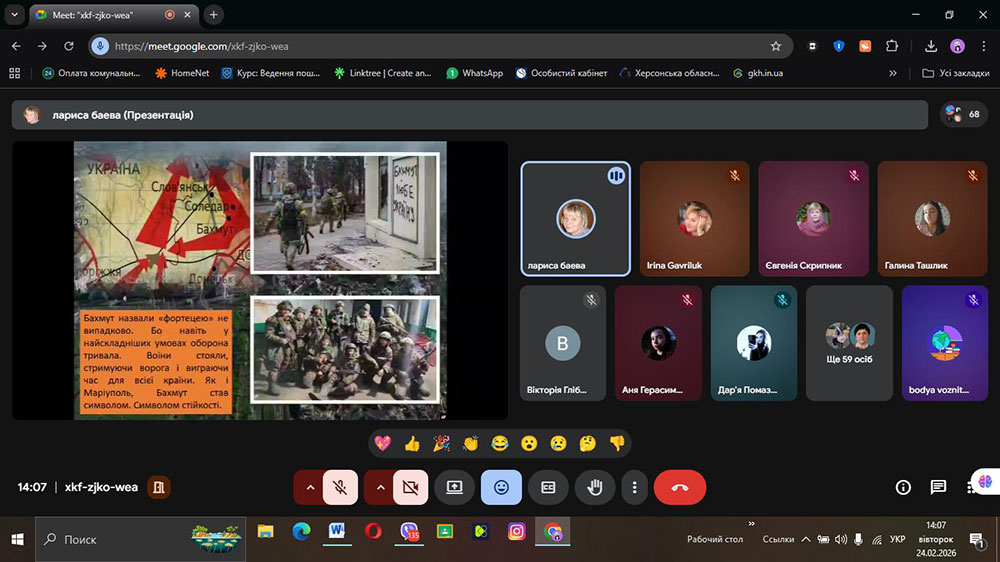Send the thumbs up emoji reaction
Image resolution: width=1000 pixels, height=562 pixels.
412,443
